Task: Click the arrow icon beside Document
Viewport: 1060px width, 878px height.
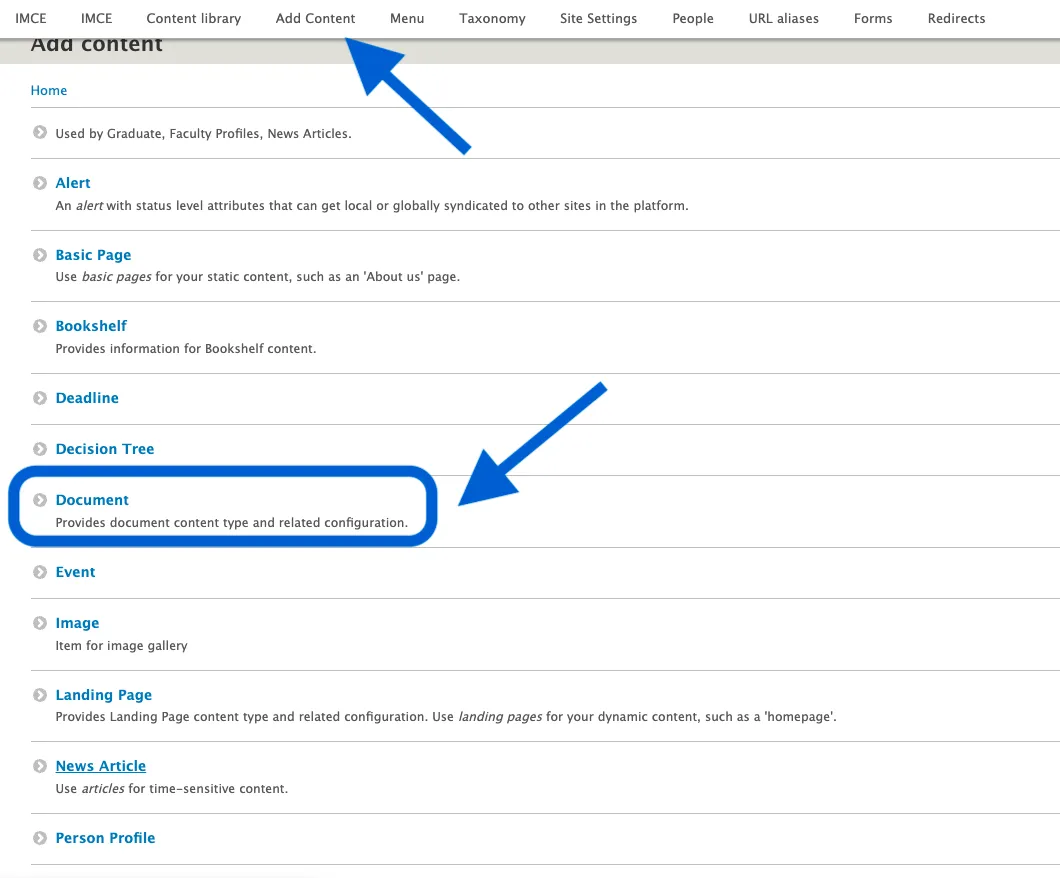Action: click(40, 499)
